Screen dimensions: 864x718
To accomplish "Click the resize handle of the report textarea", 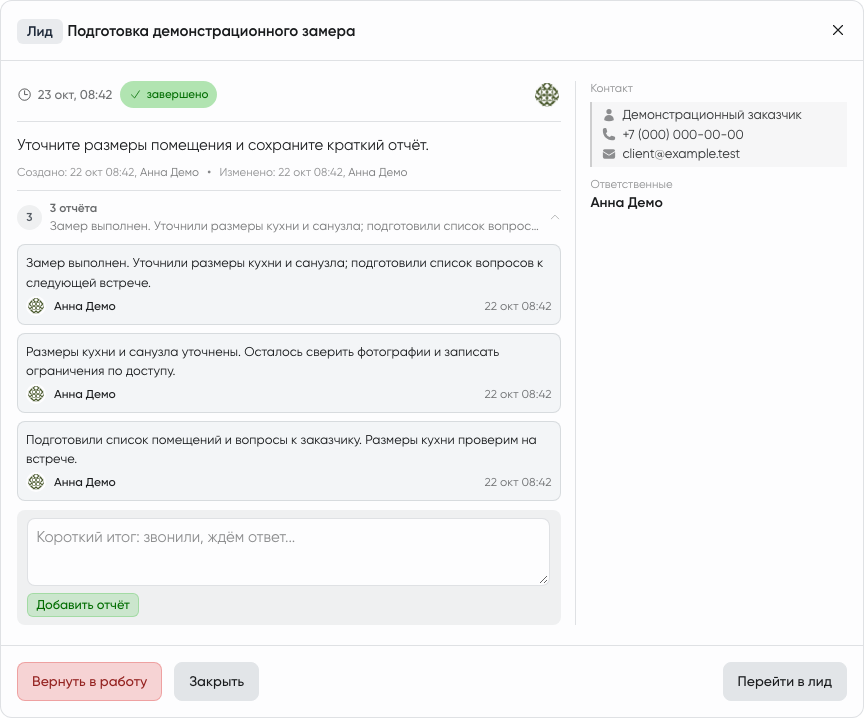I will [544, 579].
